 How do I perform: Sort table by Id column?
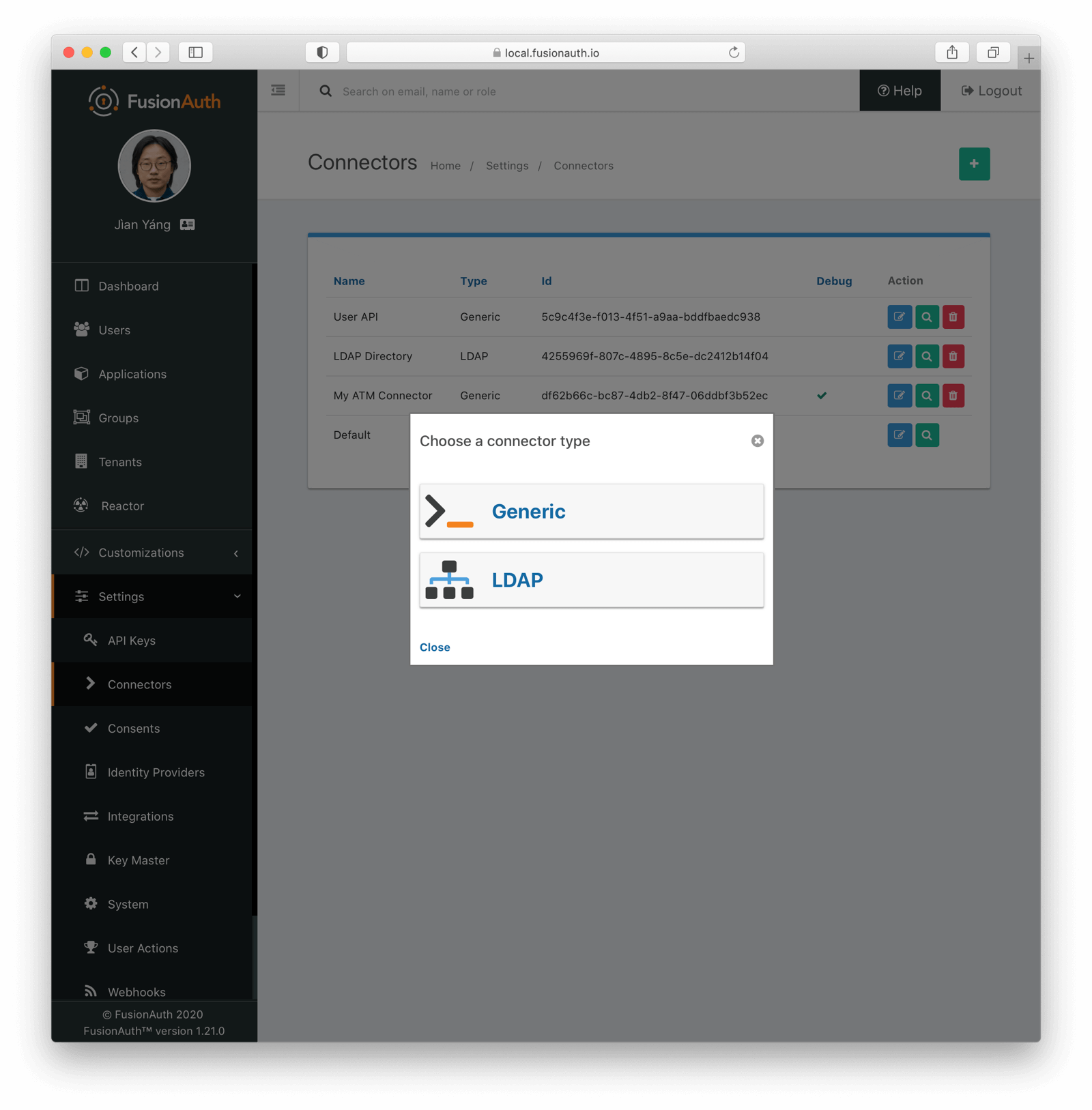pos(546,281)
